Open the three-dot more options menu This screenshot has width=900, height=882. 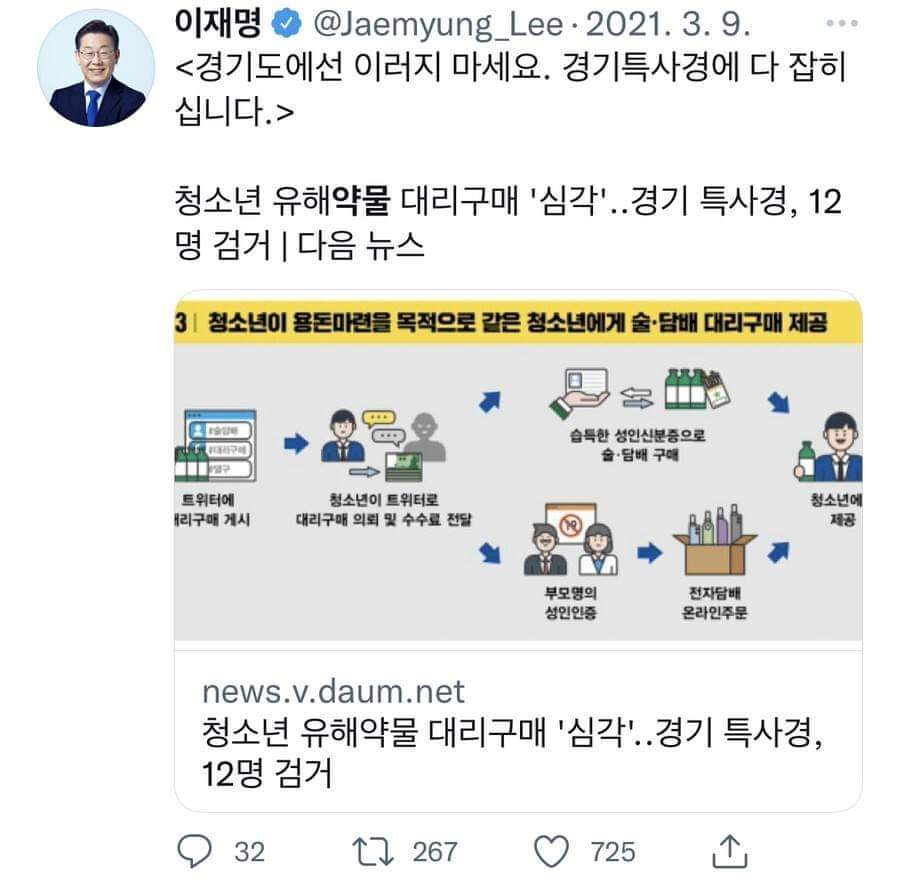point(842,23)
